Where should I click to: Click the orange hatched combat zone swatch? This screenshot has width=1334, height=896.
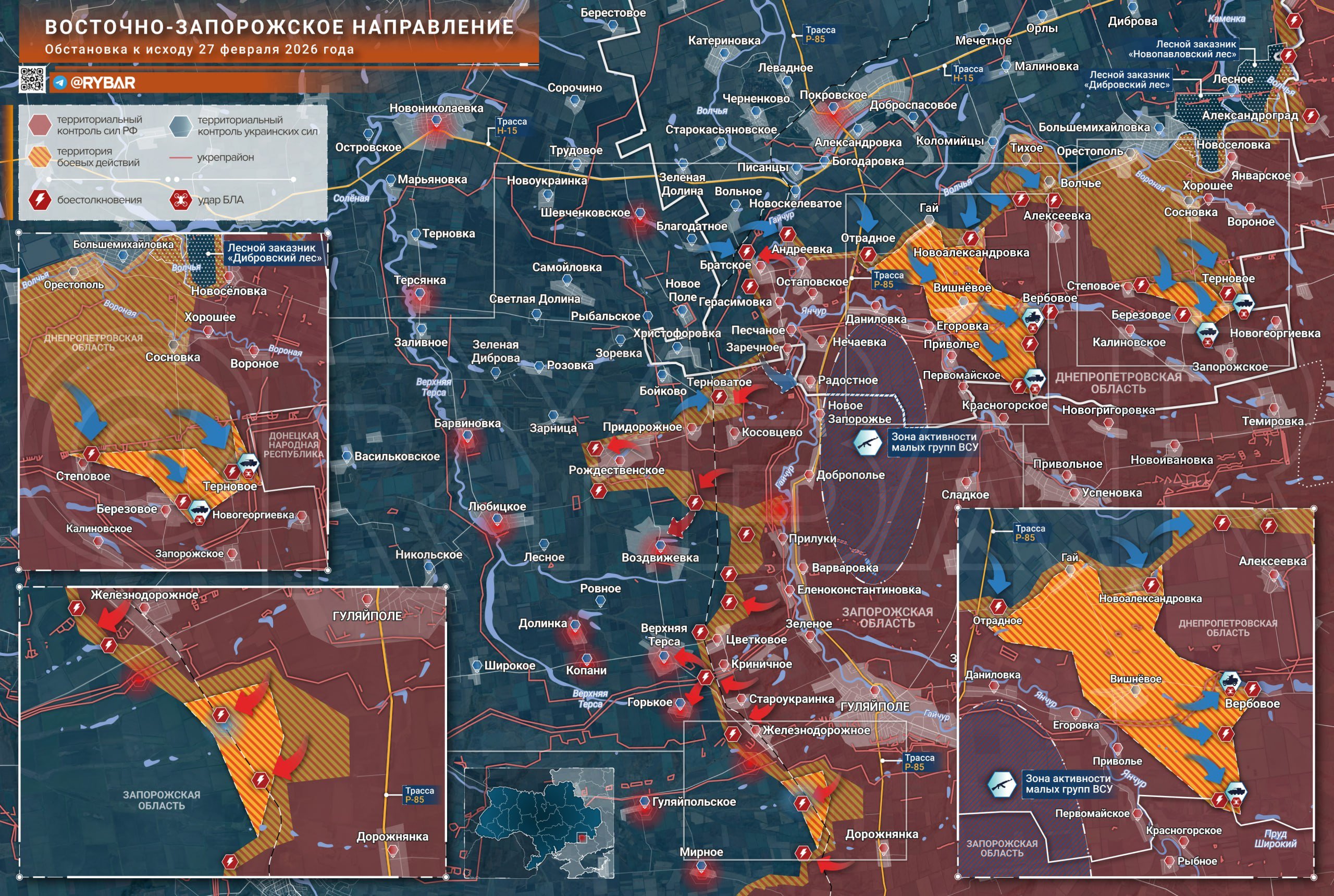click(39, 157)
